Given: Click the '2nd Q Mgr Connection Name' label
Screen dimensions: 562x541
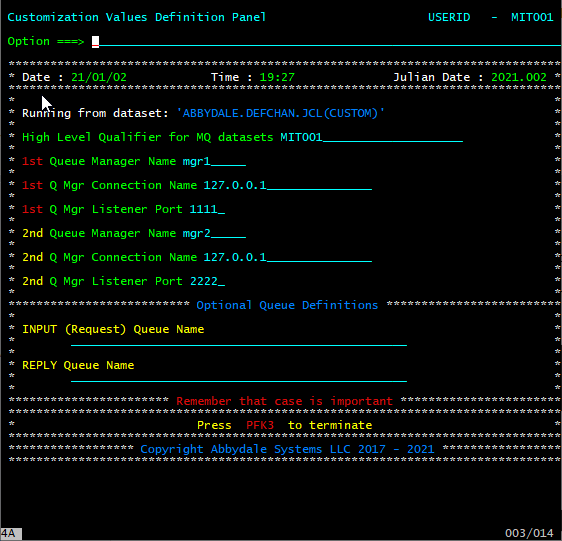Looking at the screenshot, I should [x=109, y=257].
